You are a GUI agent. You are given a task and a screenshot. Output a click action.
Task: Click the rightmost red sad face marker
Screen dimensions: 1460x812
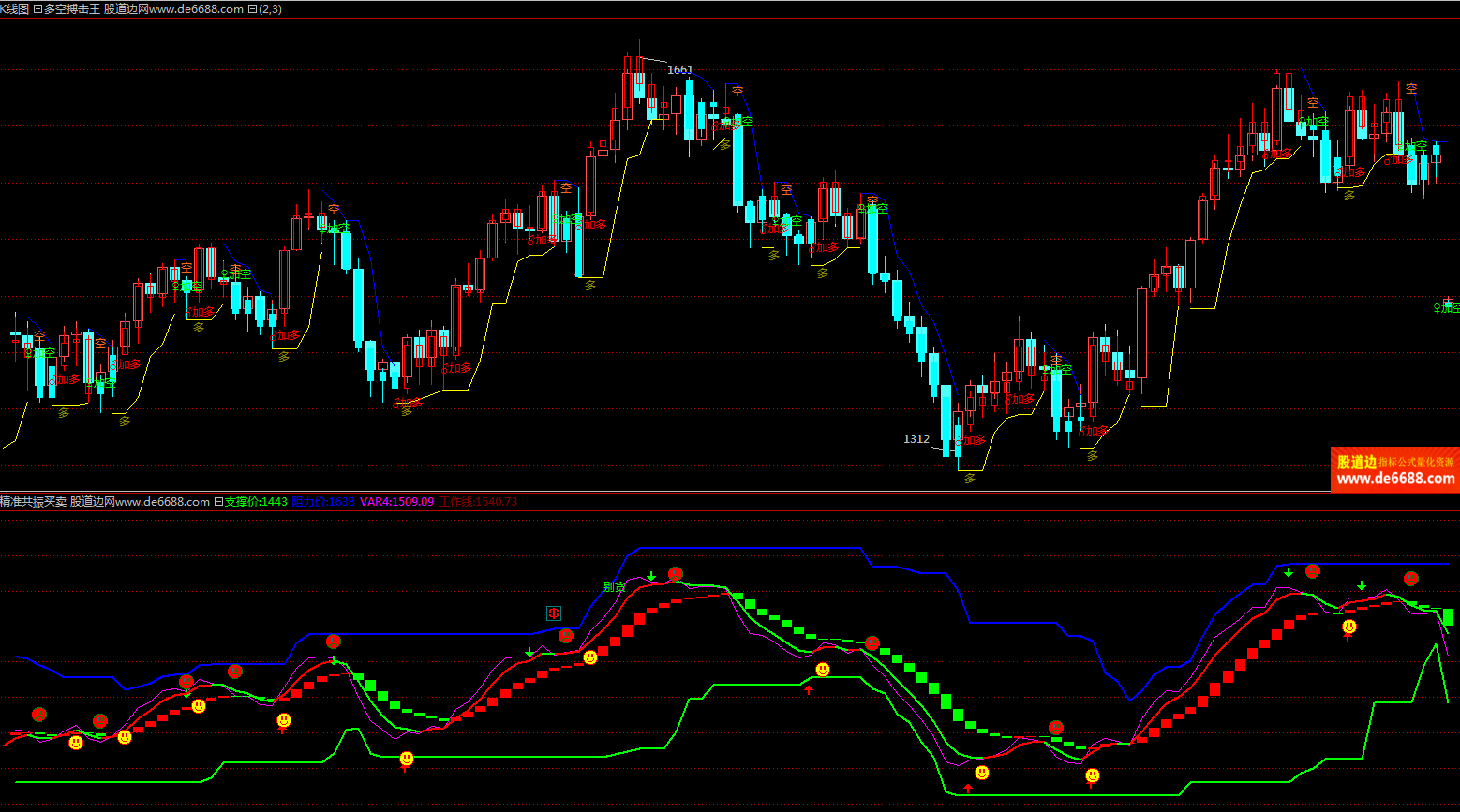[x=1411, y=579]
